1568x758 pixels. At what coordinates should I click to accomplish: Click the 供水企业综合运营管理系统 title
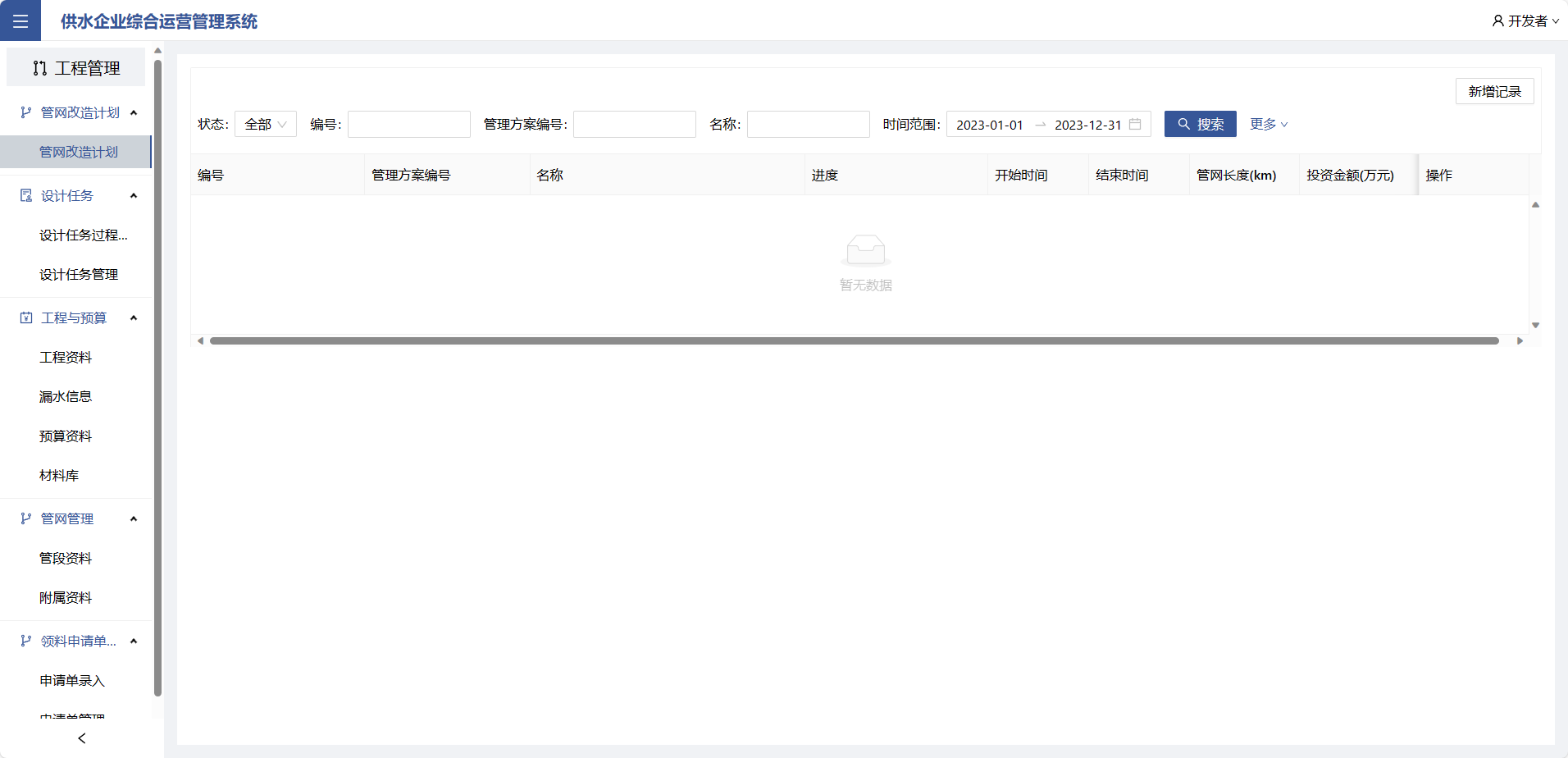159,21
